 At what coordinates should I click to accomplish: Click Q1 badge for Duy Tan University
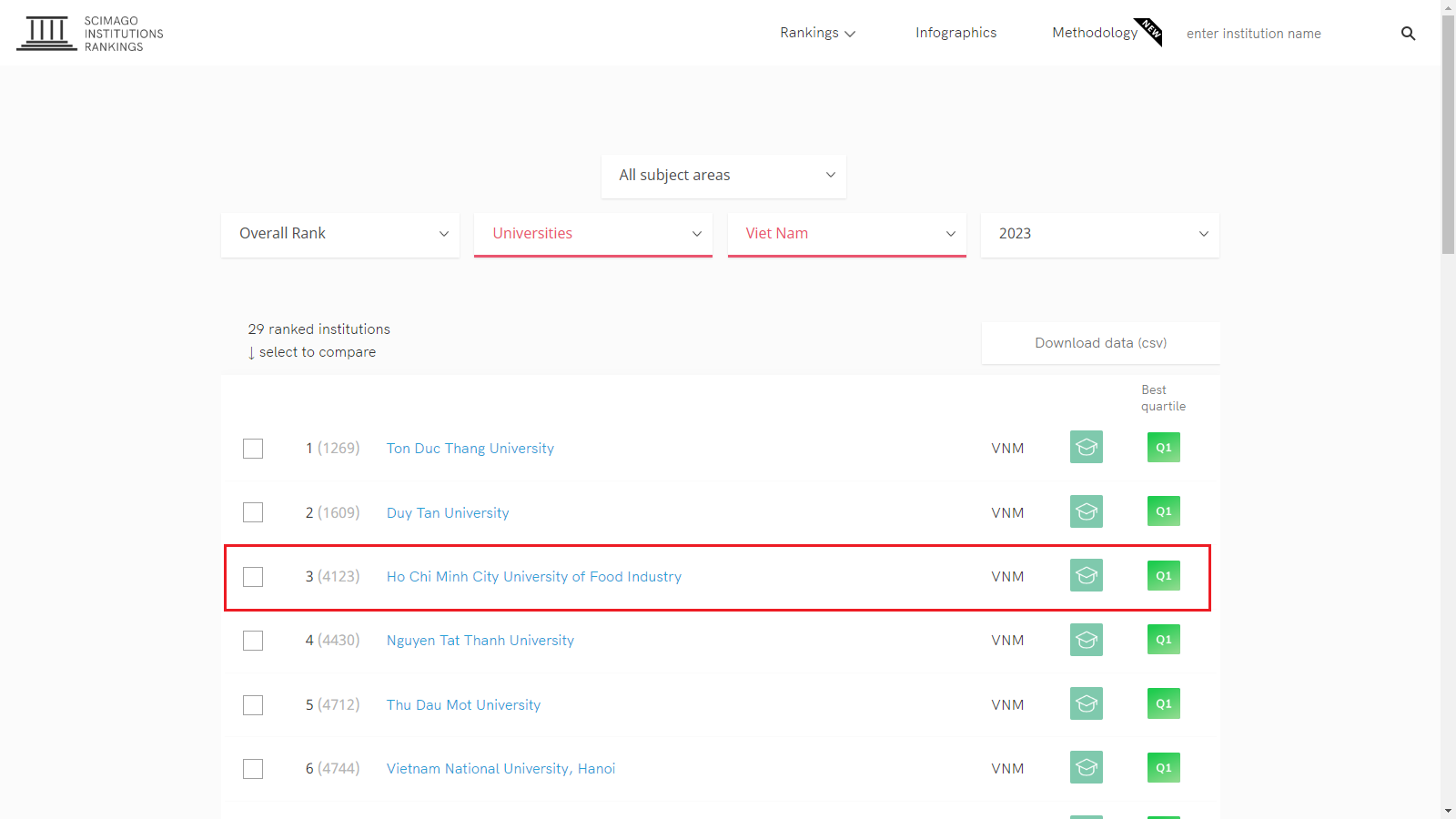[x=1164, y=511]
